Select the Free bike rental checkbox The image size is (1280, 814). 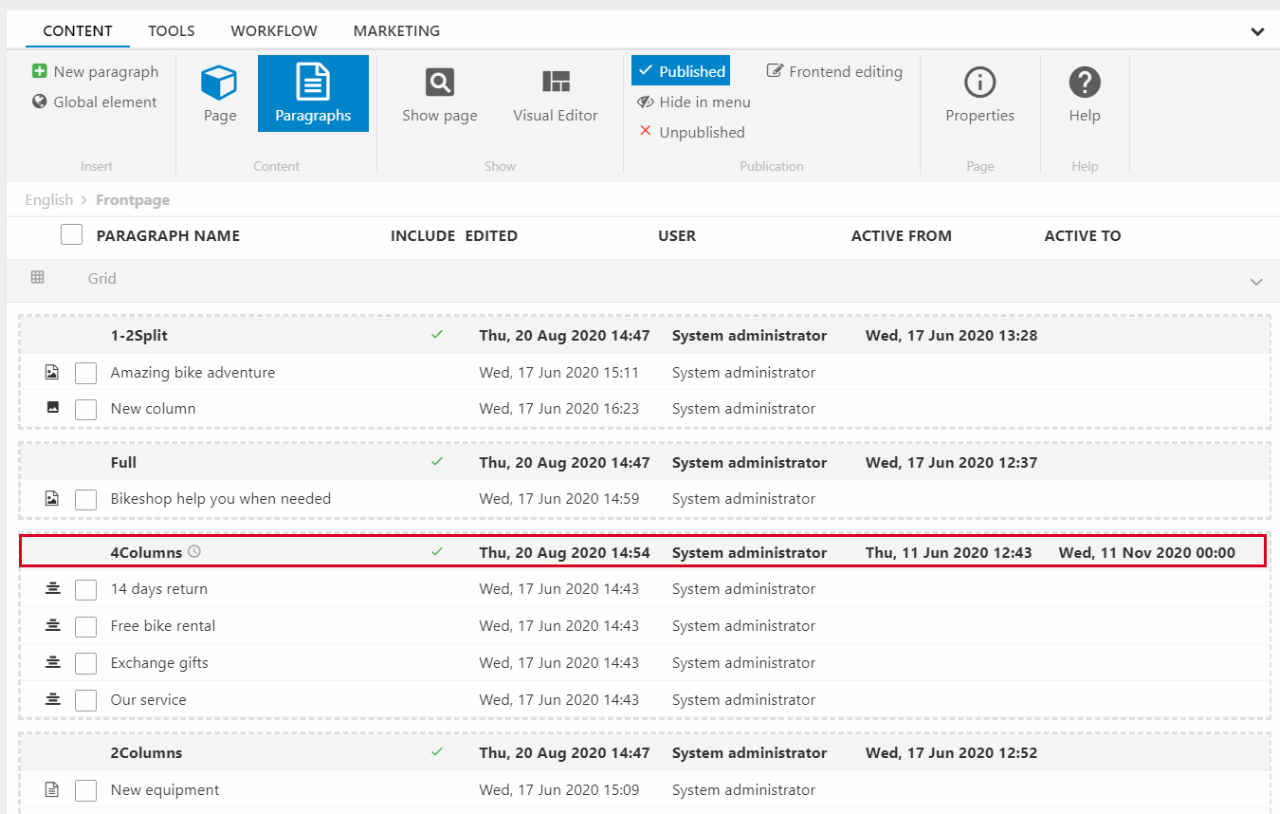[x=86, y=627]
